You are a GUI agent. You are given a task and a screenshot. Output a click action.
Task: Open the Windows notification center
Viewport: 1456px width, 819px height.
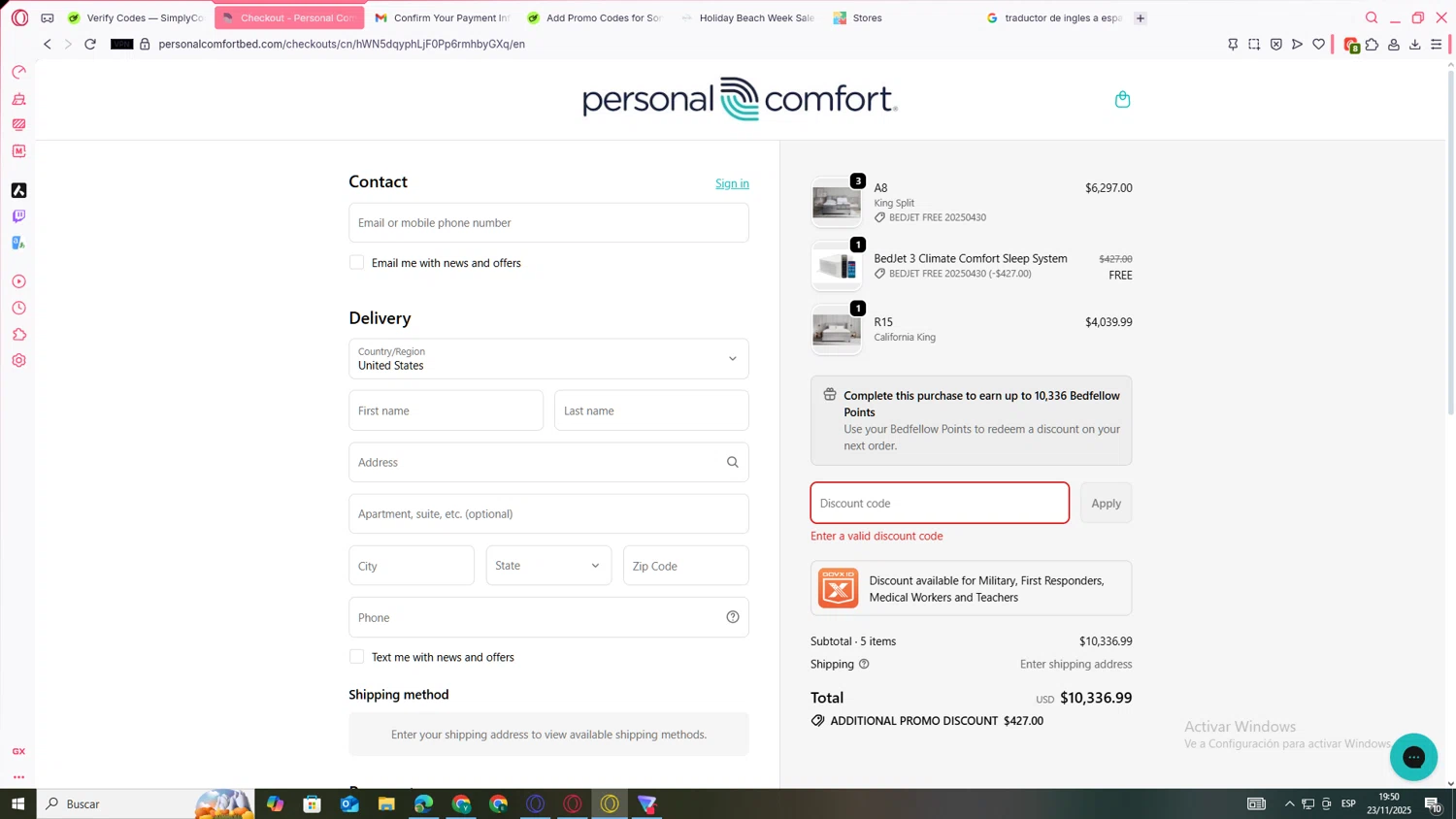(1433, 803)
